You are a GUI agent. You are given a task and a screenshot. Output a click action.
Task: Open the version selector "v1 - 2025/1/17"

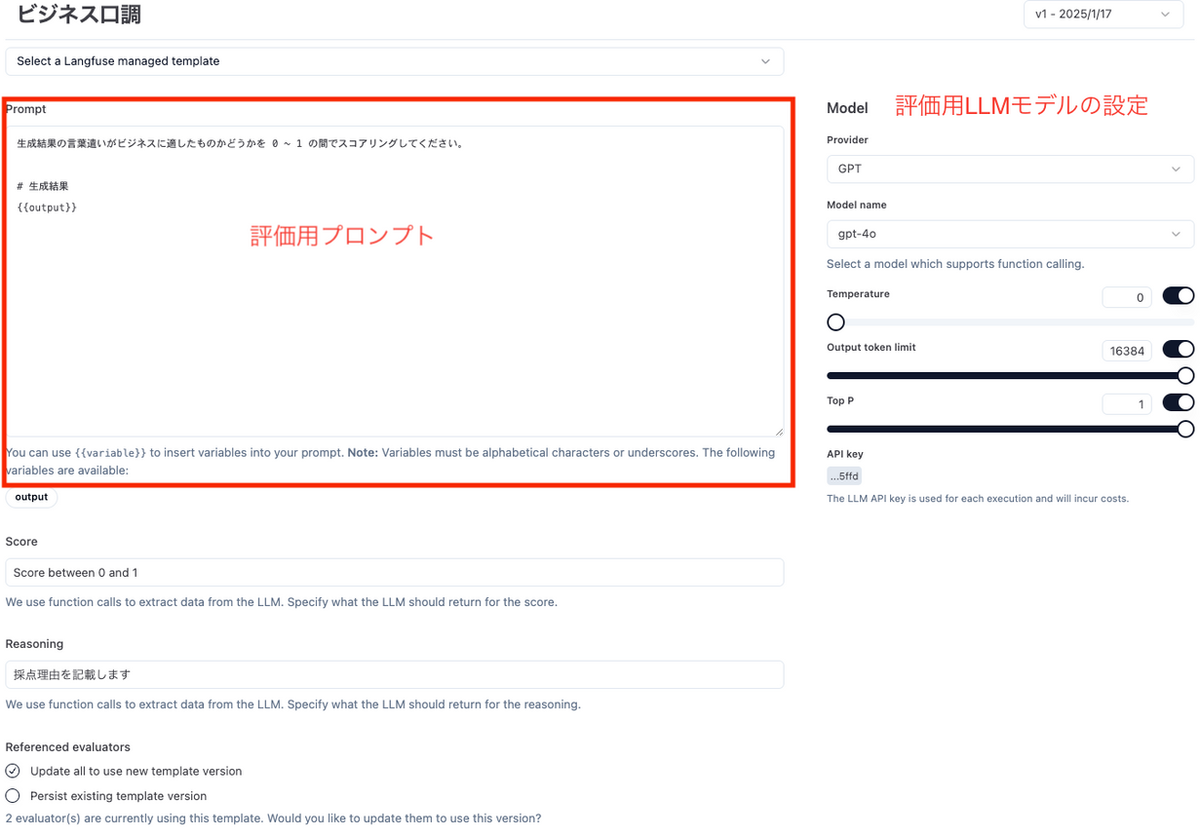pyautogui.click(x=1102, y=14)
